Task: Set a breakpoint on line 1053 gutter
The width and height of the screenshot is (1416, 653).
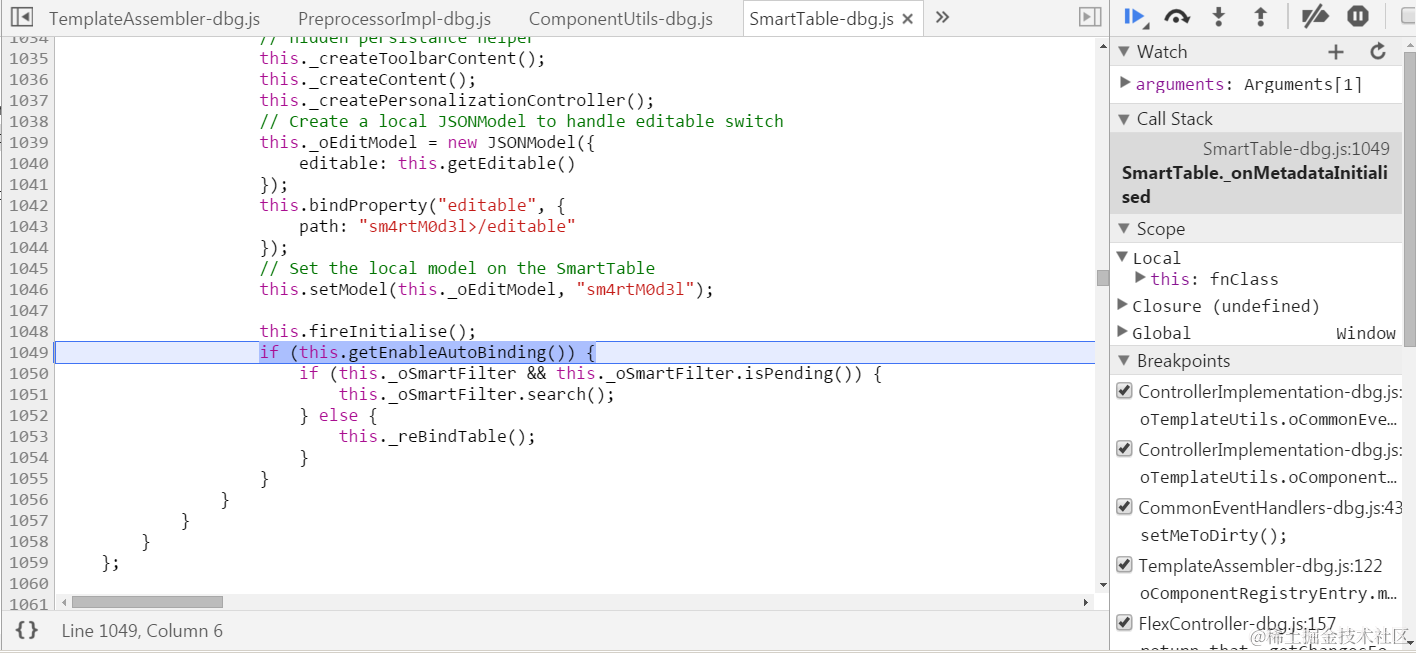Action: (x=28, y=436)
